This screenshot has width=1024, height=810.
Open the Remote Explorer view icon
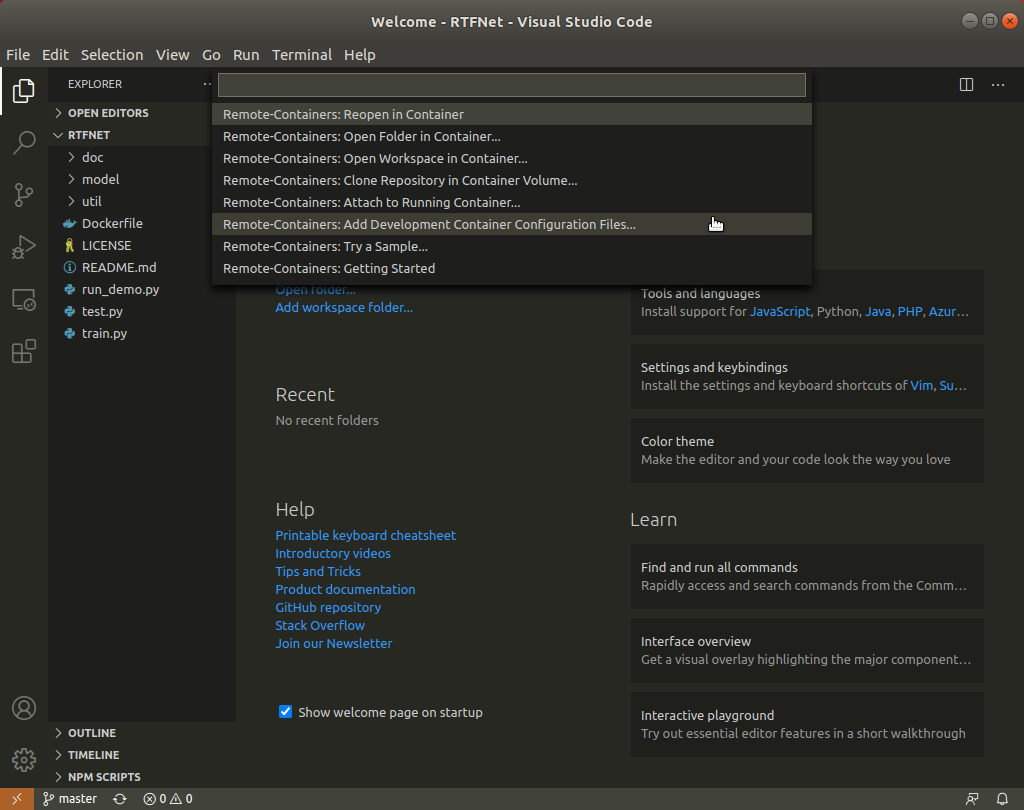point(24,300)
